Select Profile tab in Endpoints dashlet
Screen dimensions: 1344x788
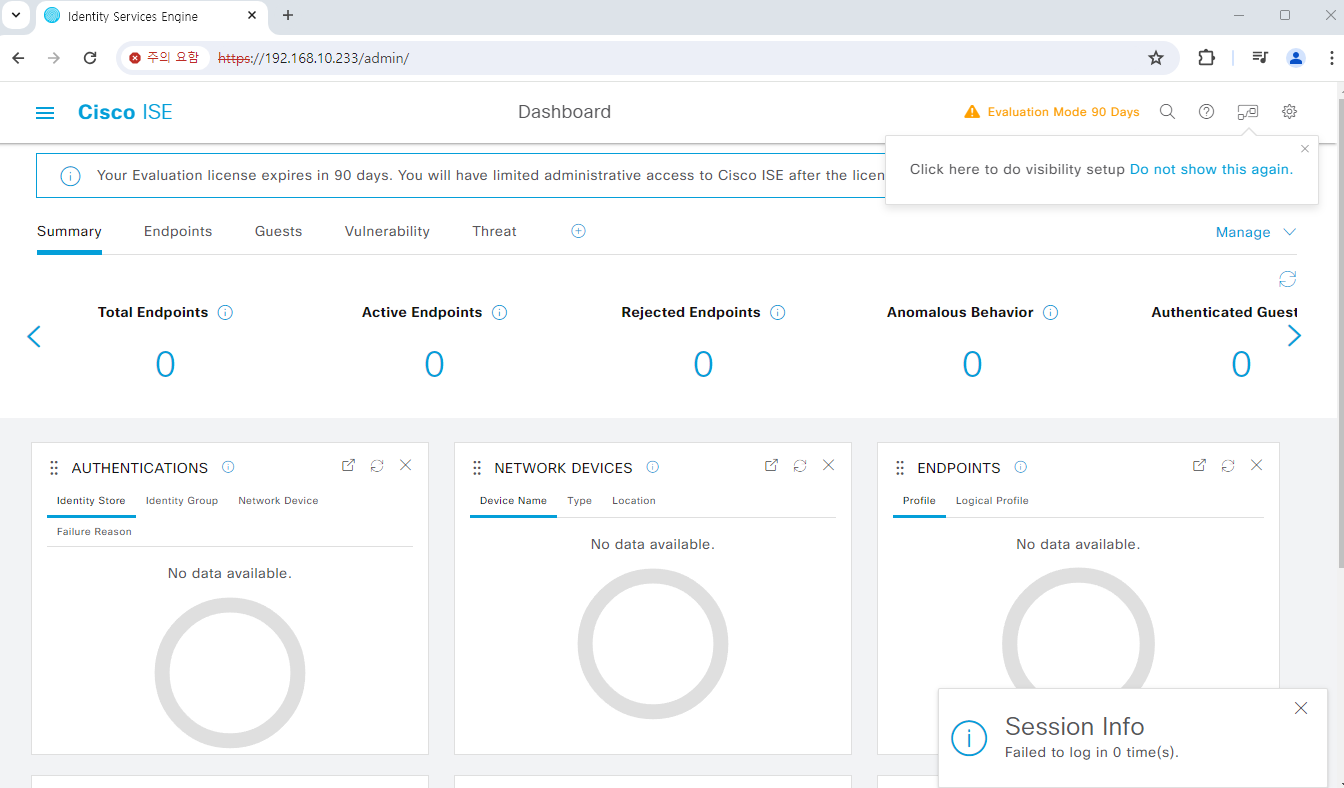click(919, 501)
